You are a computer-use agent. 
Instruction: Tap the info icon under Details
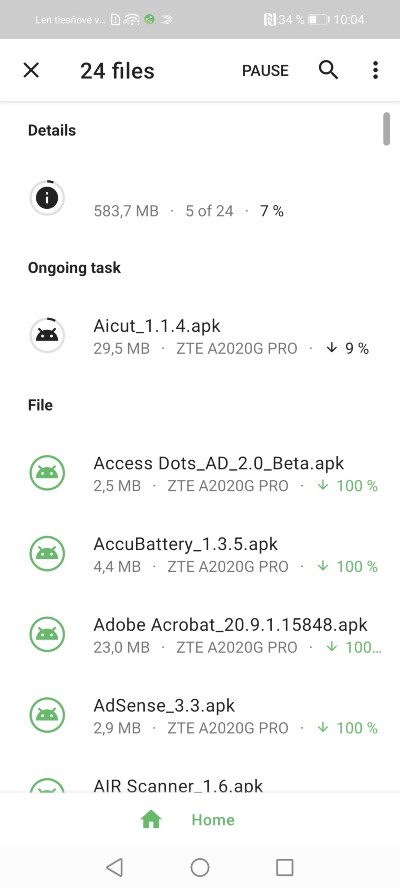point(47,198)
